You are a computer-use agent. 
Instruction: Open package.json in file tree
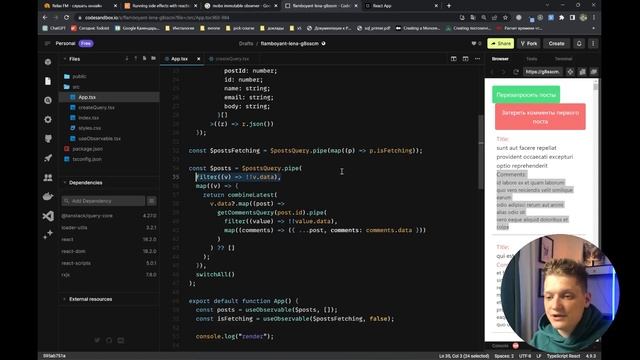(87, 149)
